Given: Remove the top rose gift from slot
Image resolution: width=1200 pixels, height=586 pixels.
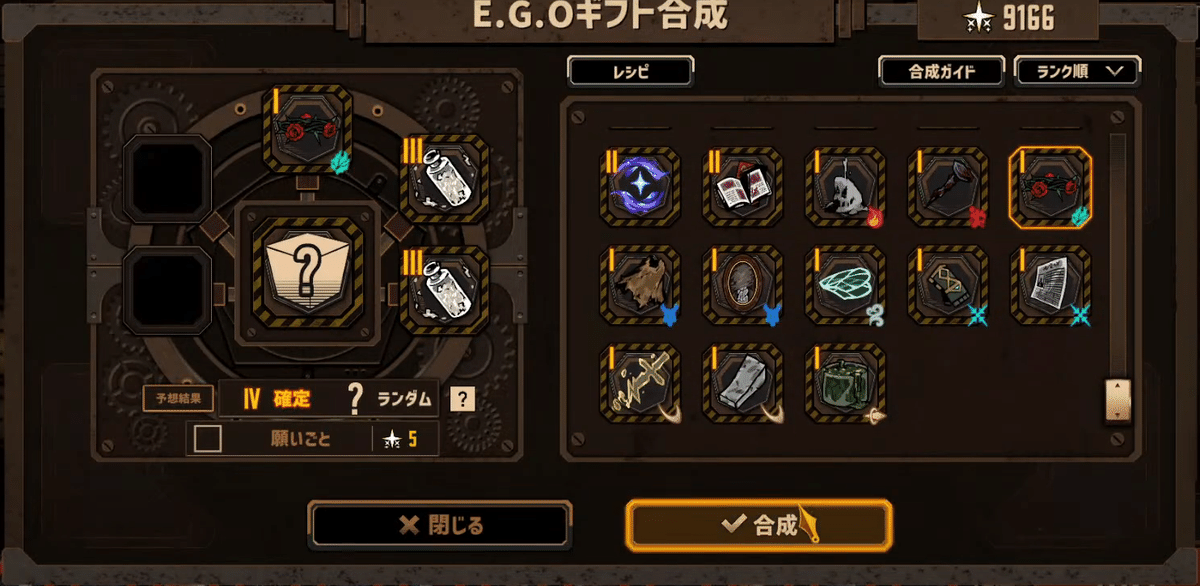Looking at the screenshot, I should [307, 128].
